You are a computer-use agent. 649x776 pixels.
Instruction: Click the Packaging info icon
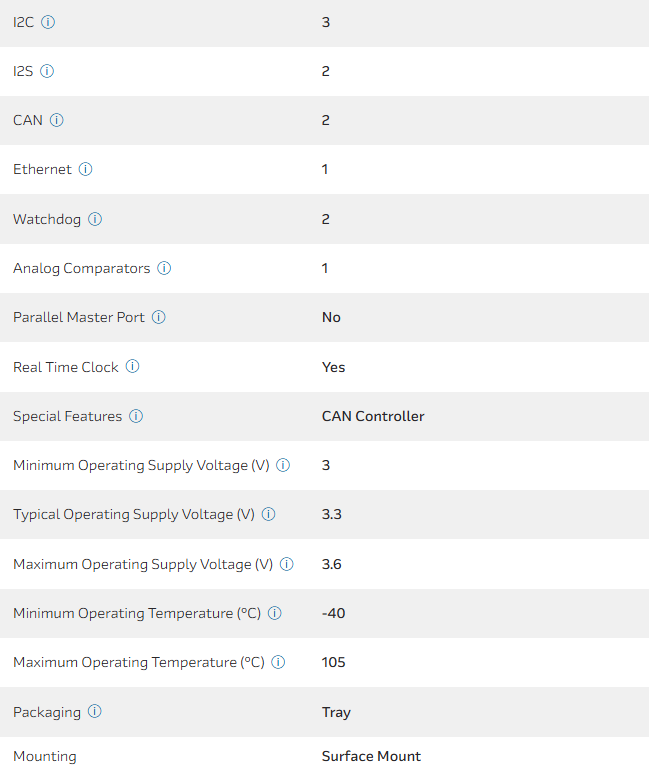95,712
